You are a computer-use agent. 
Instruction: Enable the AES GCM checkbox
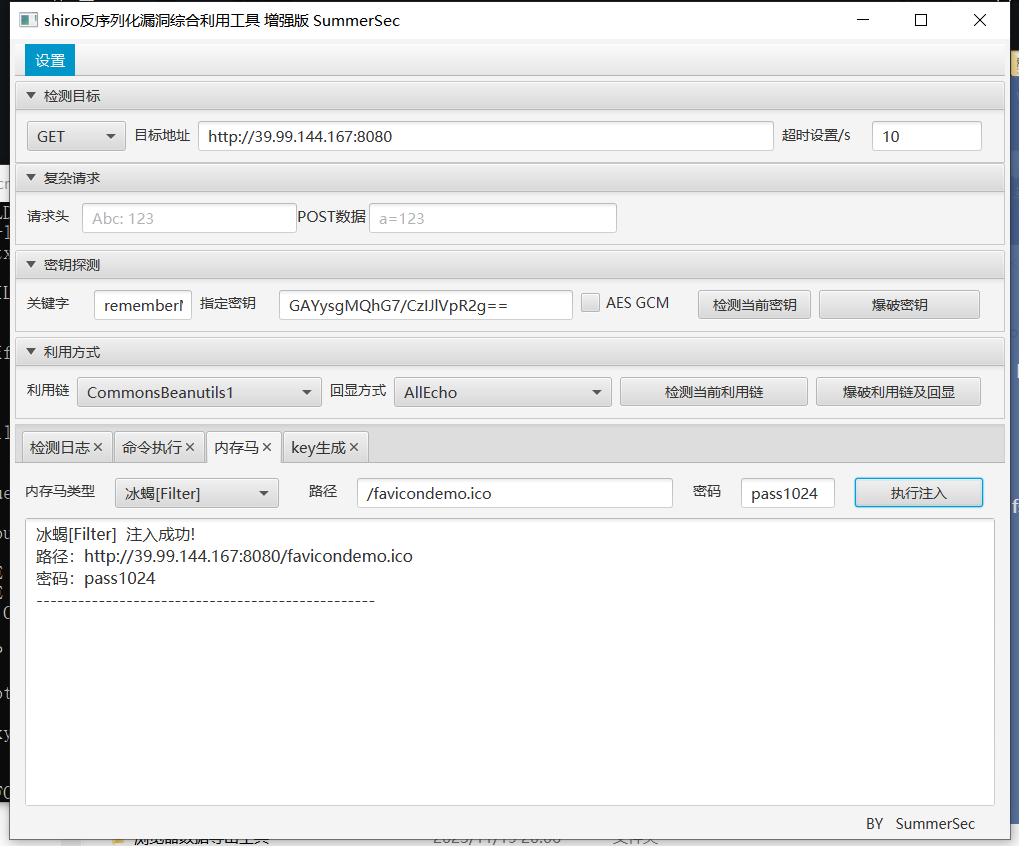[x=590, y=303]
